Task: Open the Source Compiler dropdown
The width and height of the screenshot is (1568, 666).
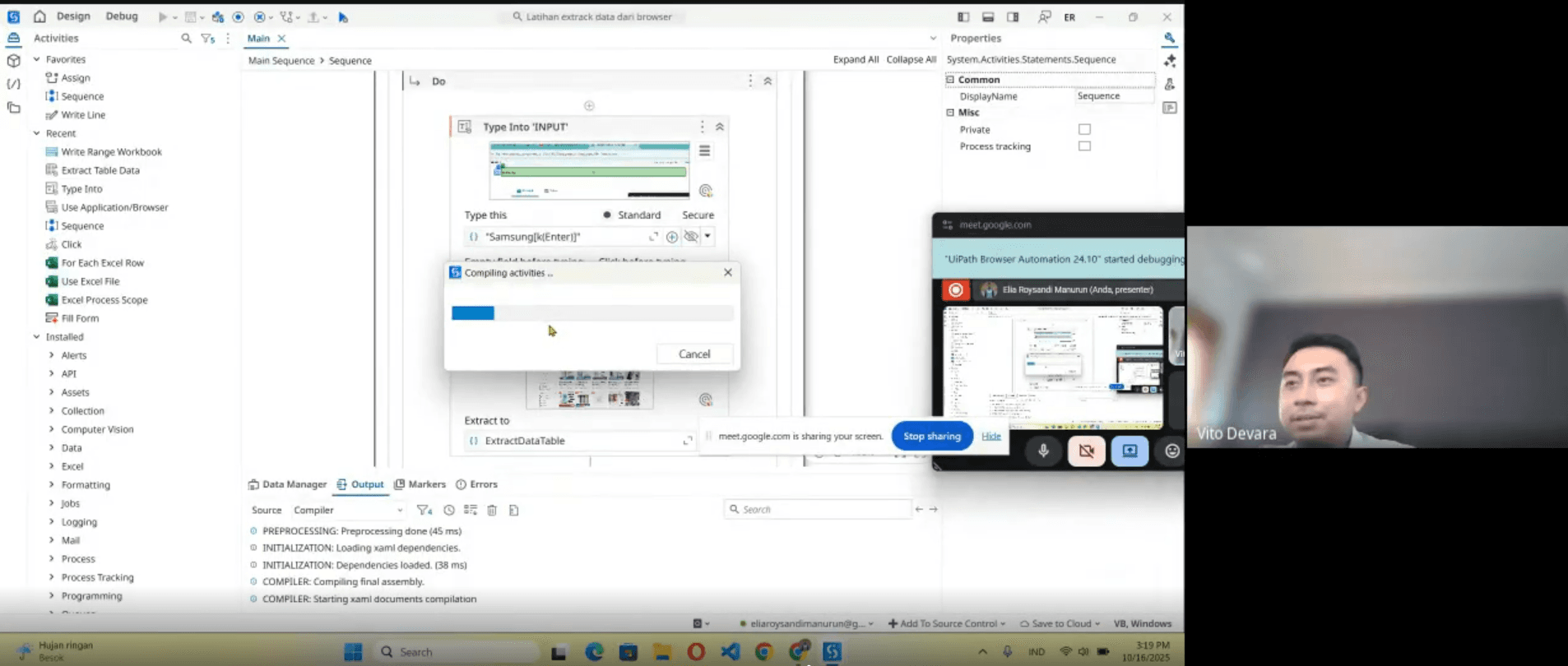Action: pos(348,510)
